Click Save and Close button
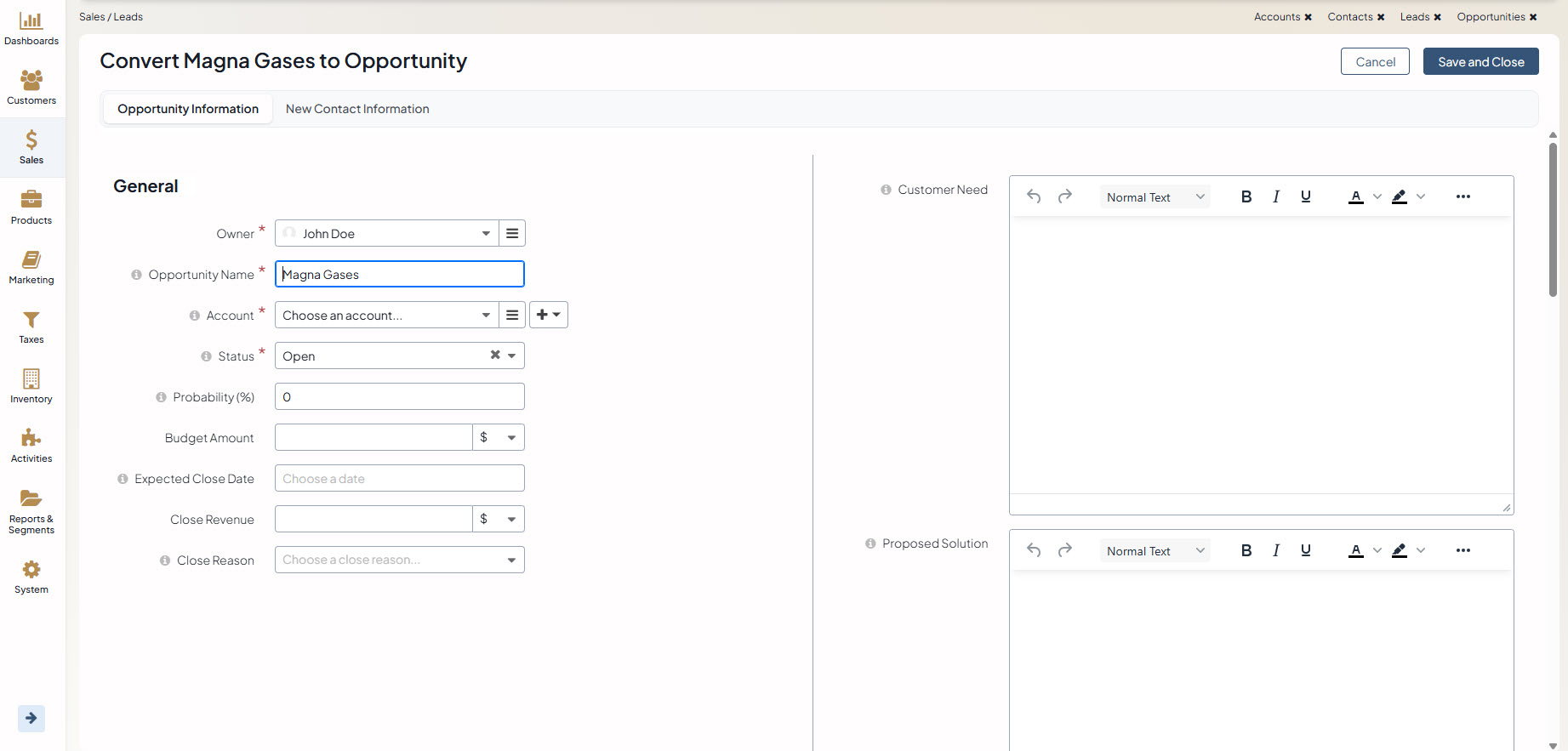This screenshot has width=1568, height=751. click(1480, 62)
